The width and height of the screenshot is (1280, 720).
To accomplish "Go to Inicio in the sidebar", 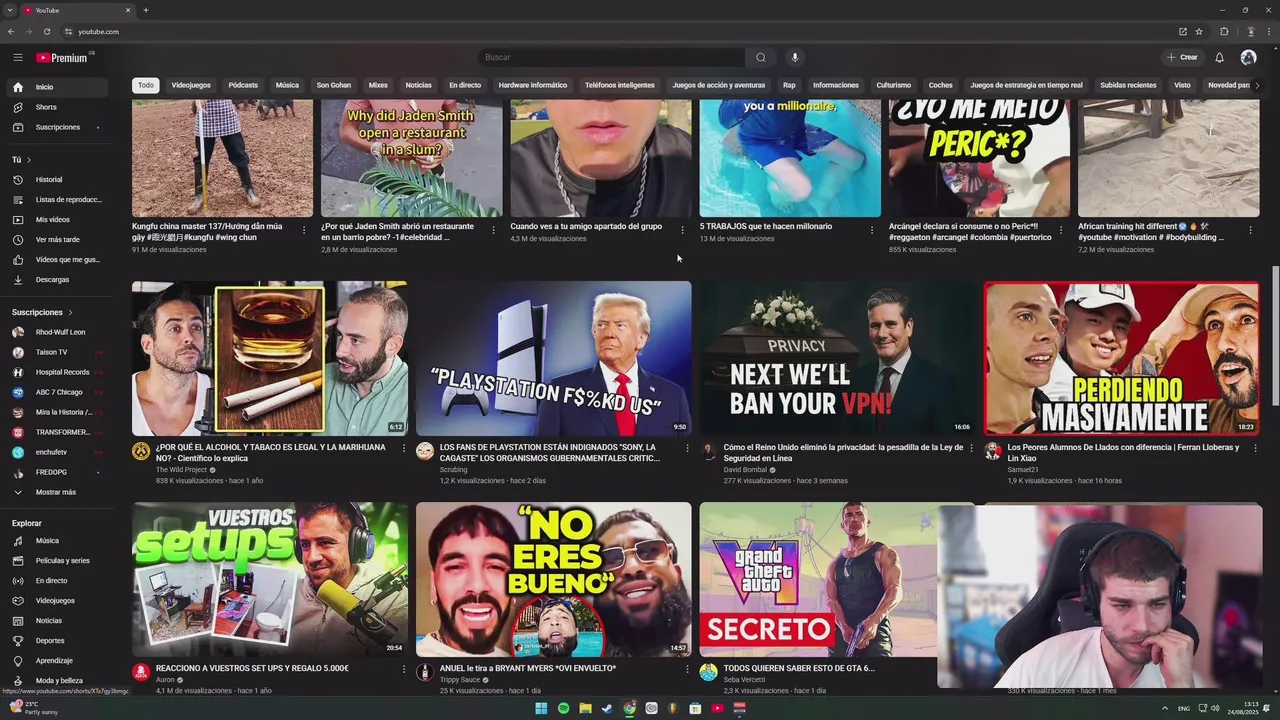I will 56,87.
